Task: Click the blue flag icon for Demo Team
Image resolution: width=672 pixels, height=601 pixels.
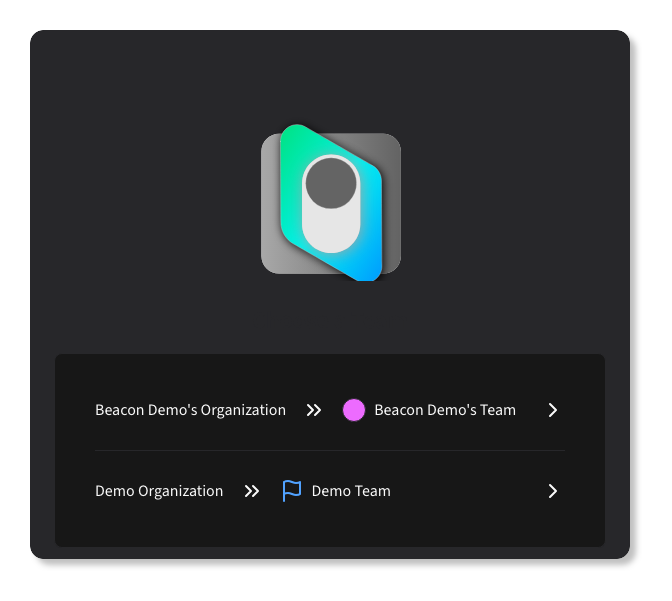Action: 292,491
